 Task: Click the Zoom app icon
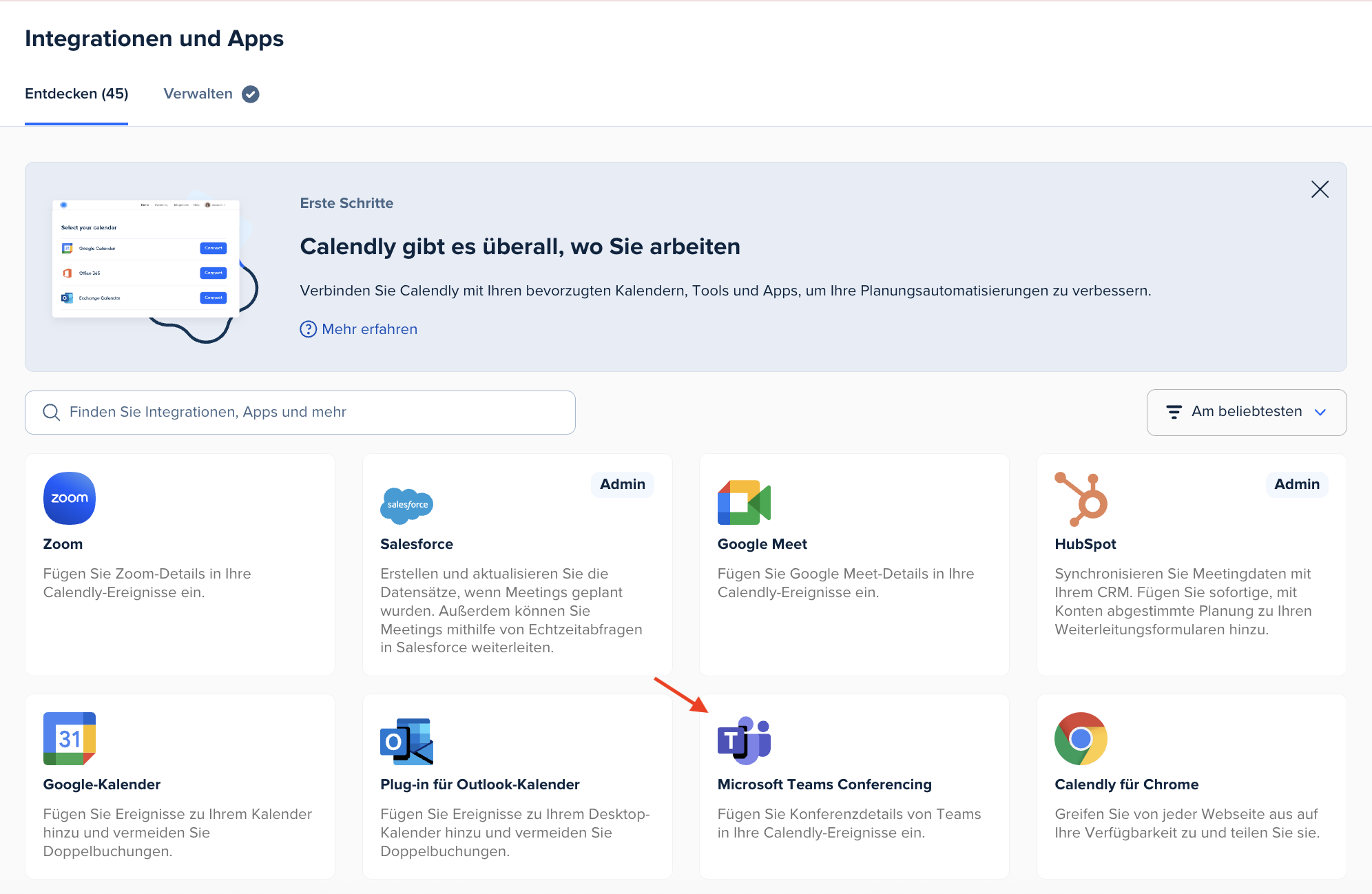69,498
